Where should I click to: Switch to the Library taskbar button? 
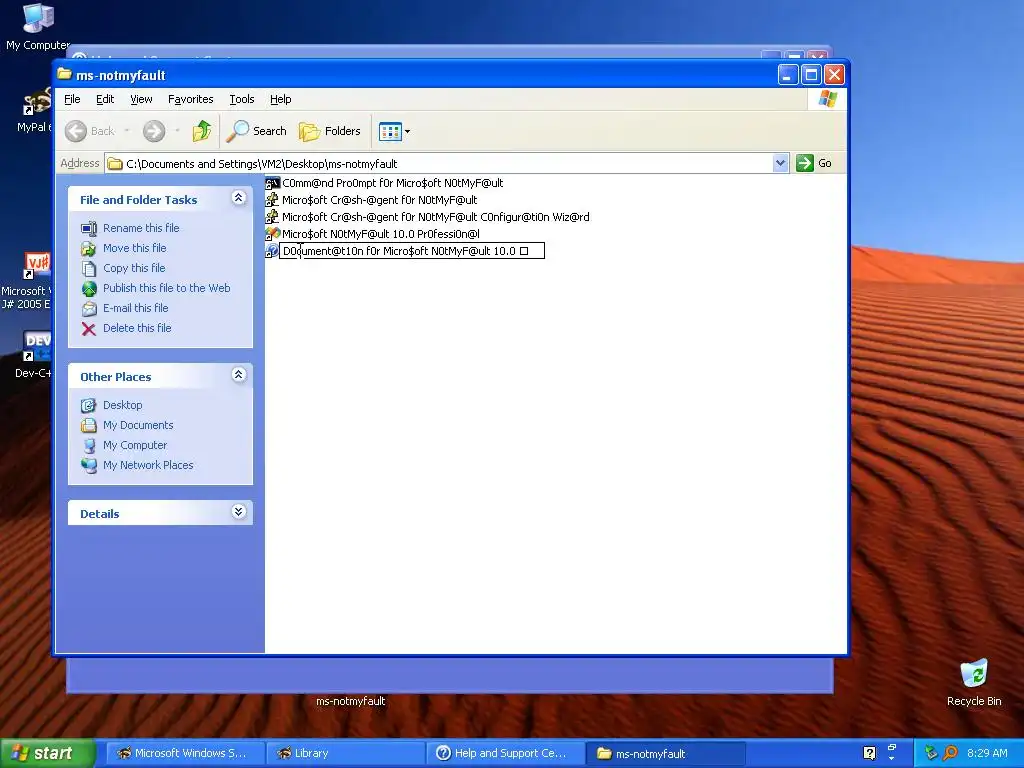tap(346, 753)
